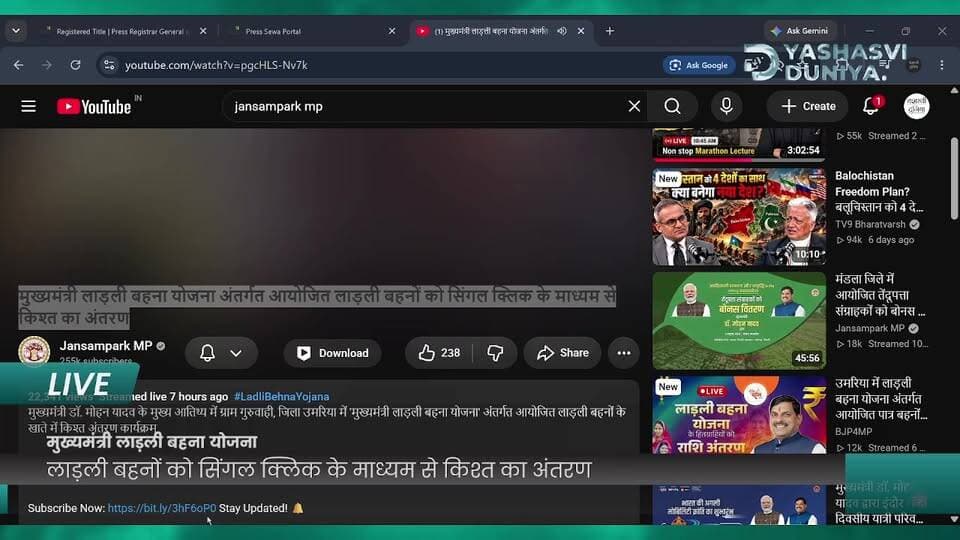The width and height of the screenshot is (960, 540).
Task: Reload the page
Action: [x=75, y=65]
